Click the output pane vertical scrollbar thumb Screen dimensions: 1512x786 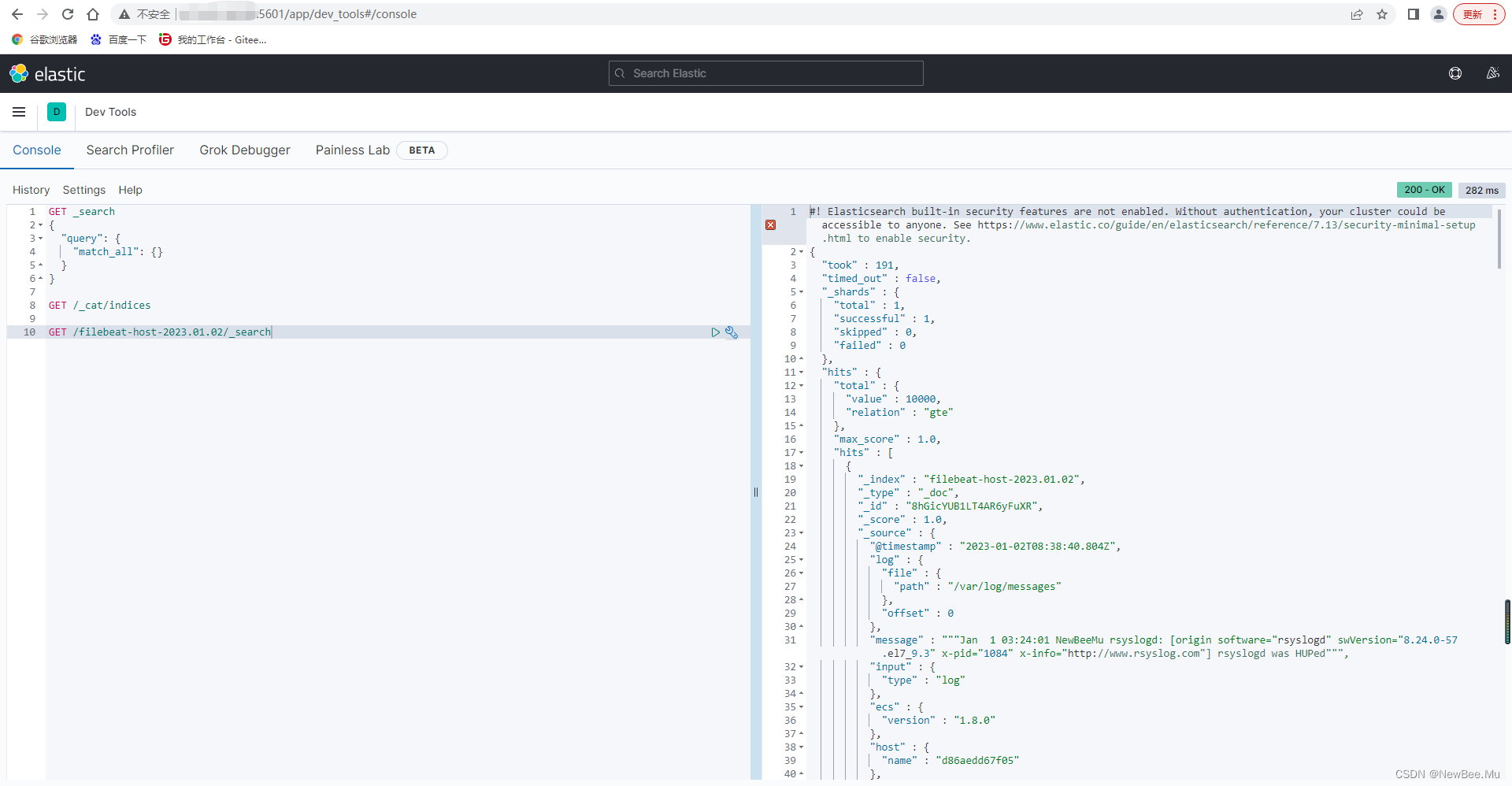1499,239
